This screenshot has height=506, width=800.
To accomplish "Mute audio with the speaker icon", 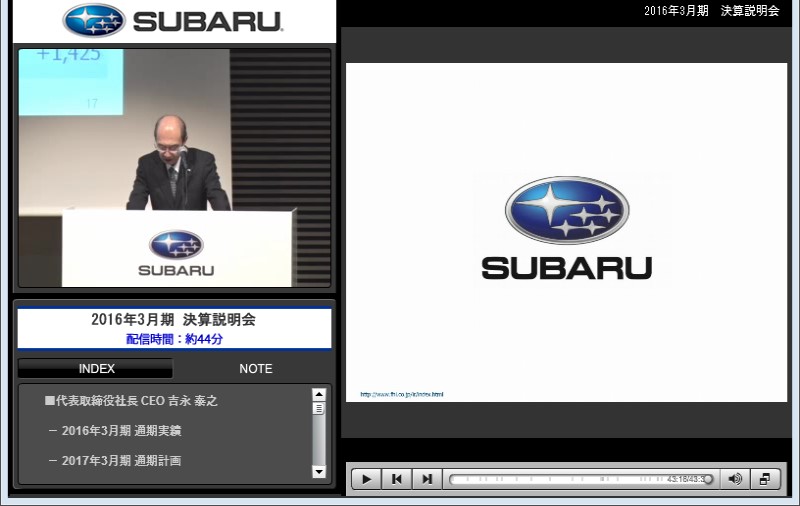I will [x=735, y=479].
